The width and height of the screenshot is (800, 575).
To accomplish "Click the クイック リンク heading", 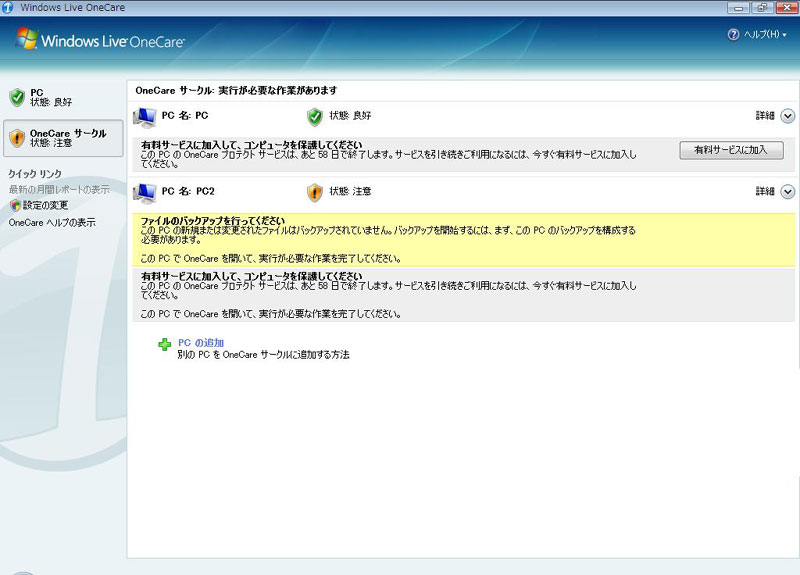I will (x=35, y=173).
